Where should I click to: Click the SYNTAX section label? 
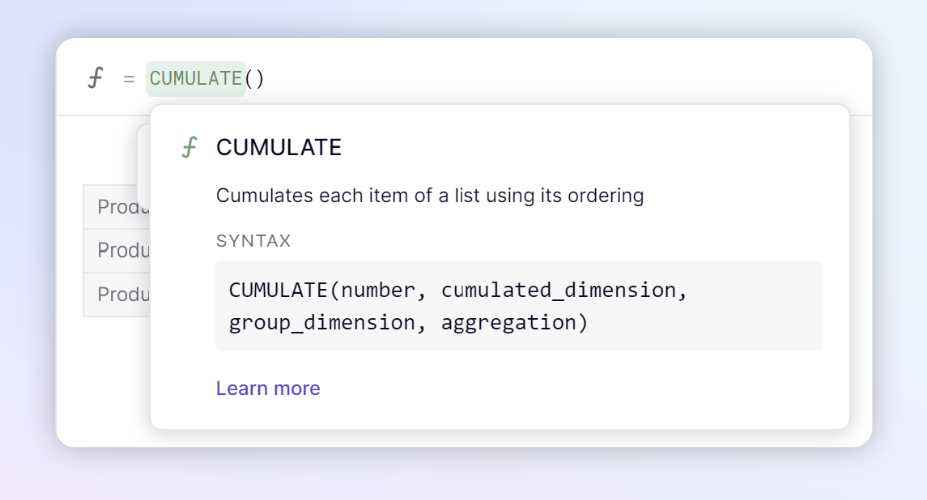tap(253, 241)
